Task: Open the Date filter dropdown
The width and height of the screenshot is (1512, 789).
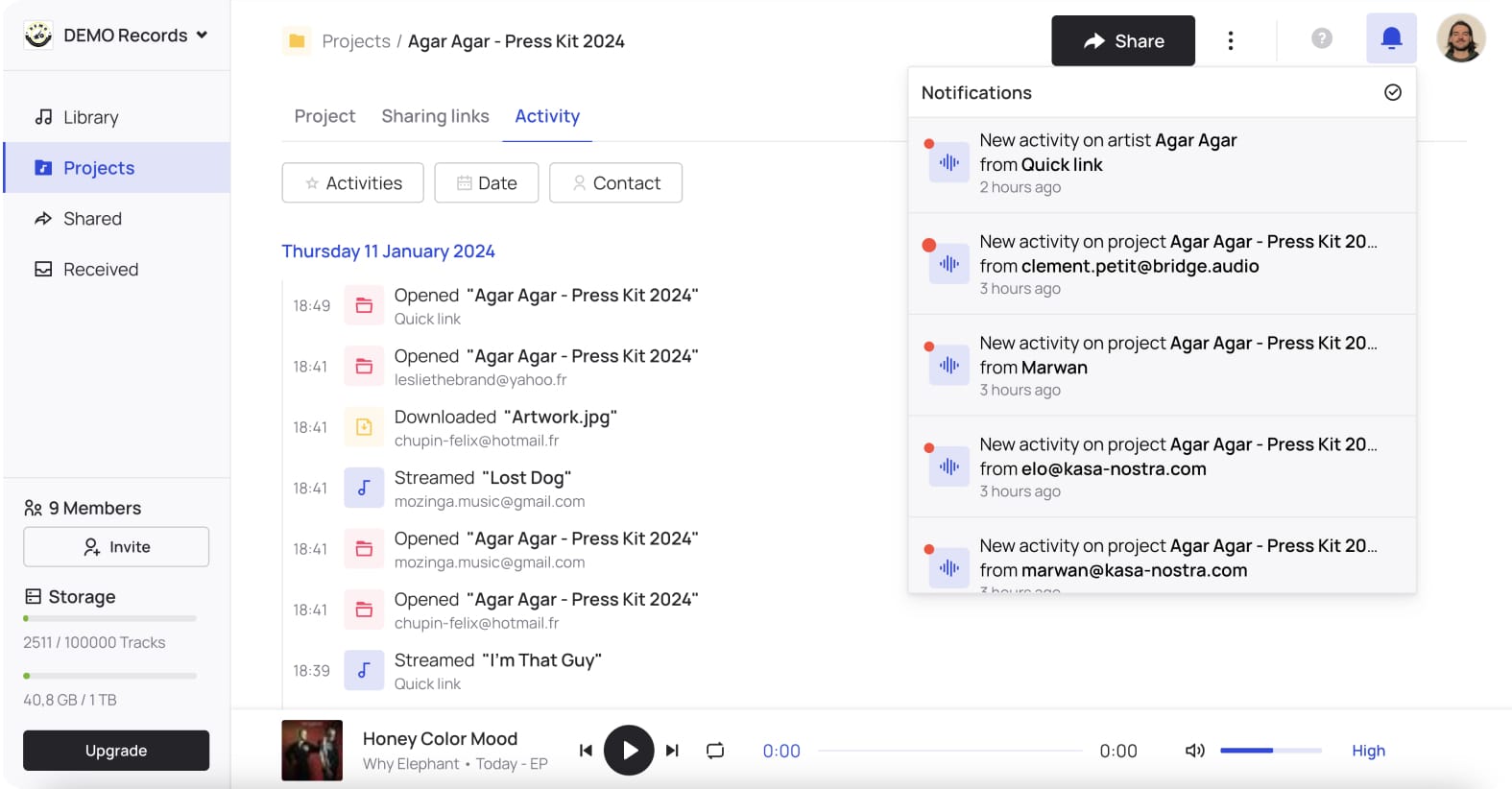Action: 486,182
